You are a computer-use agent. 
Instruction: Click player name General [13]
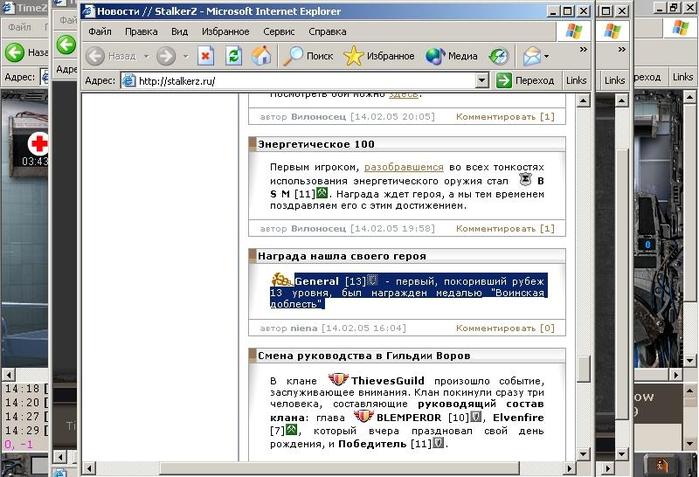pyautogui.click(x=330, y=281)
